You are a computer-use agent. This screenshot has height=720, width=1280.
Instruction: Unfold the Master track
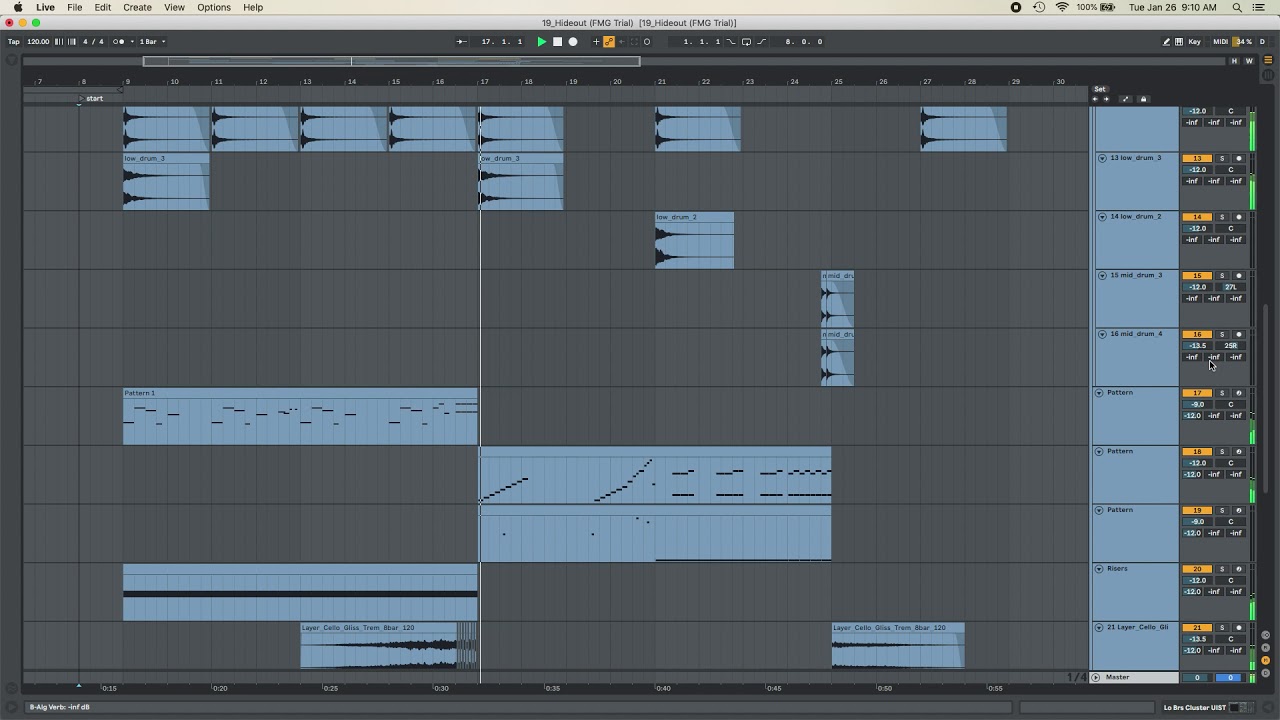click(x=1096, y=677)
